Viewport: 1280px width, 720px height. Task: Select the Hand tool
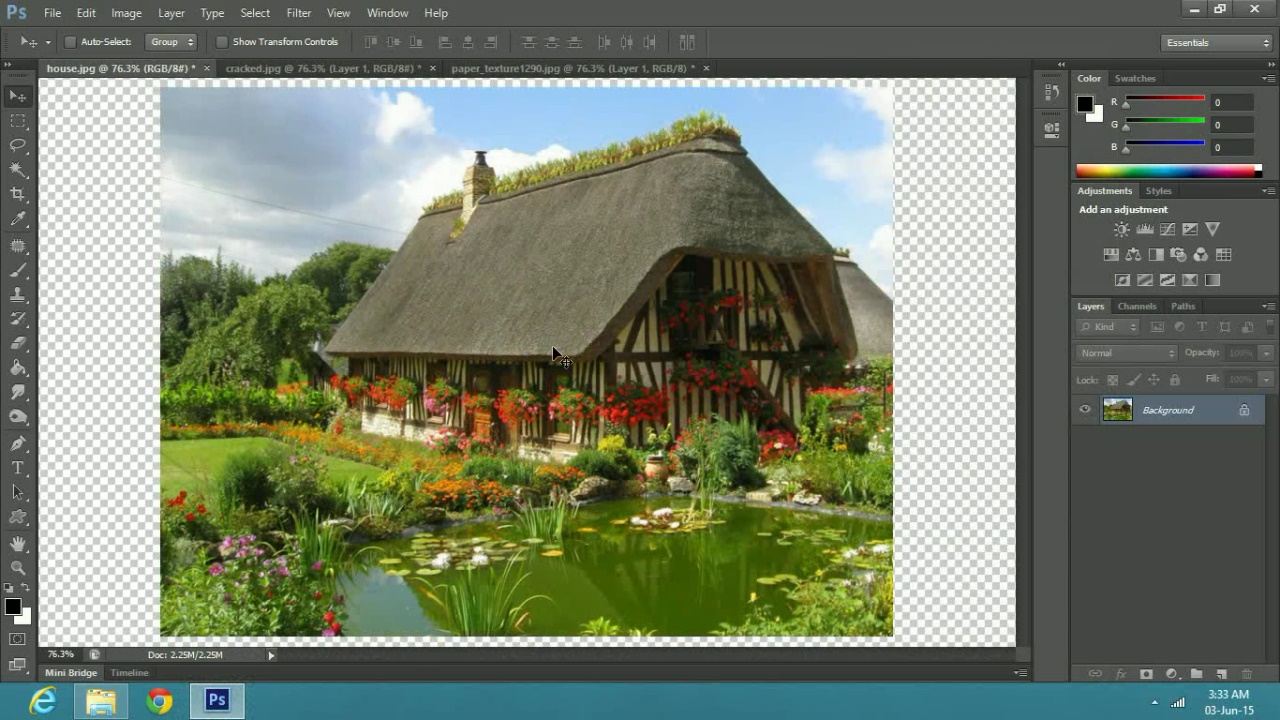18,543
